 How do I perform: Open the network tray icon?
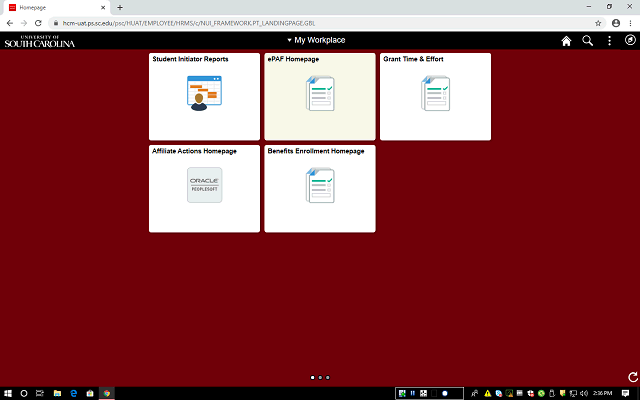(573, 393)
